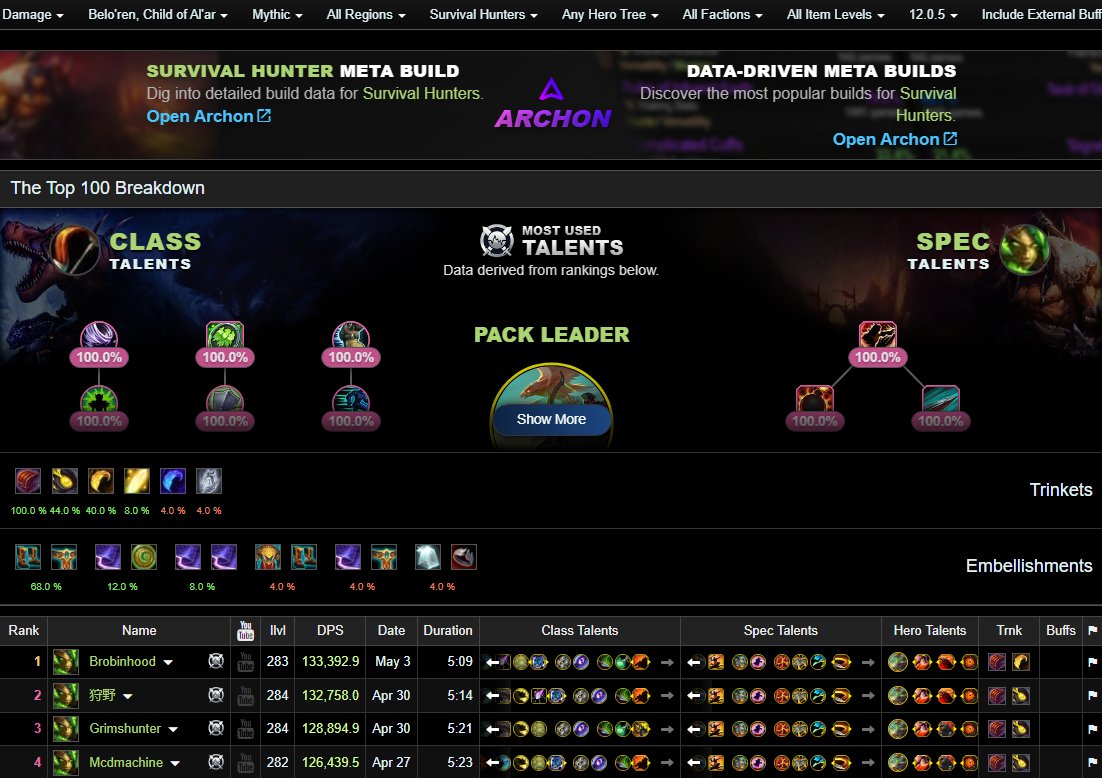Click the blue crescent trinket icon
Image resolution: width=1102 pixels, height=778 pixels.
173,481
